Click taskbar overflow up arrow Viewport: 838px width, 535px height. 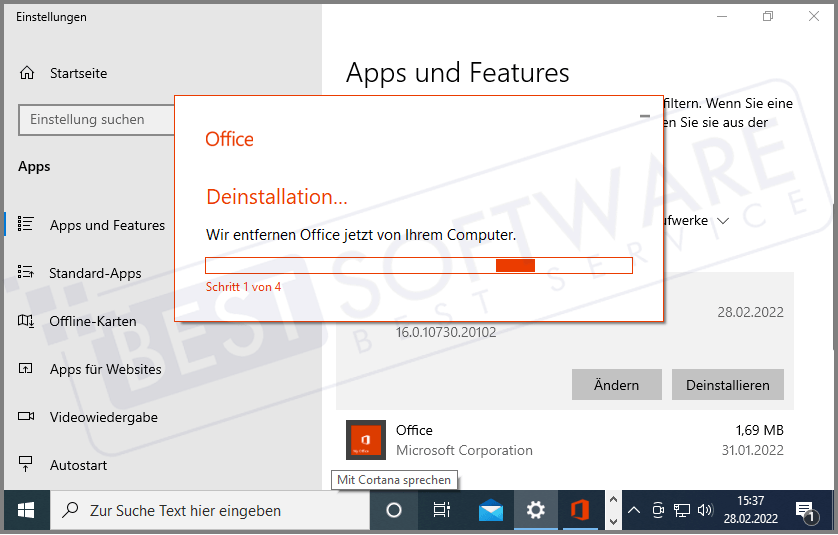pos(614,499)
